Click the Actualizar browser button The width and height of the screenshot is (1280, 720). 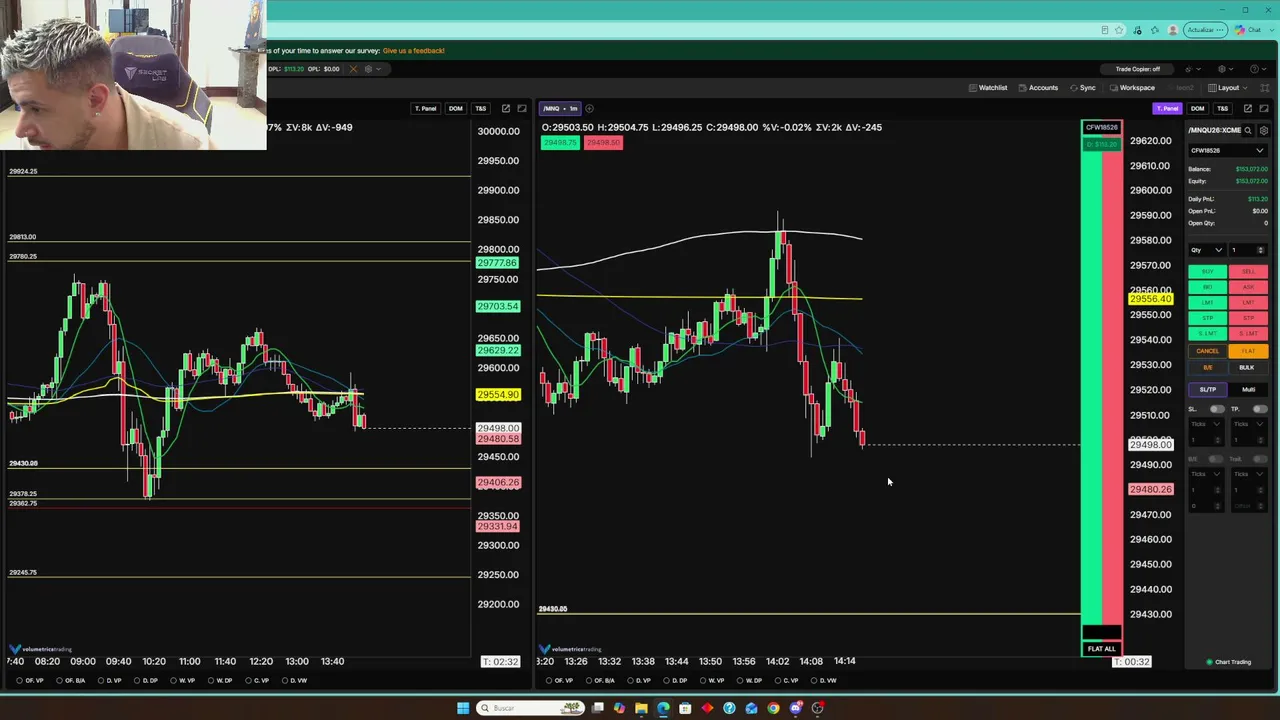(x=1204, y=30)
